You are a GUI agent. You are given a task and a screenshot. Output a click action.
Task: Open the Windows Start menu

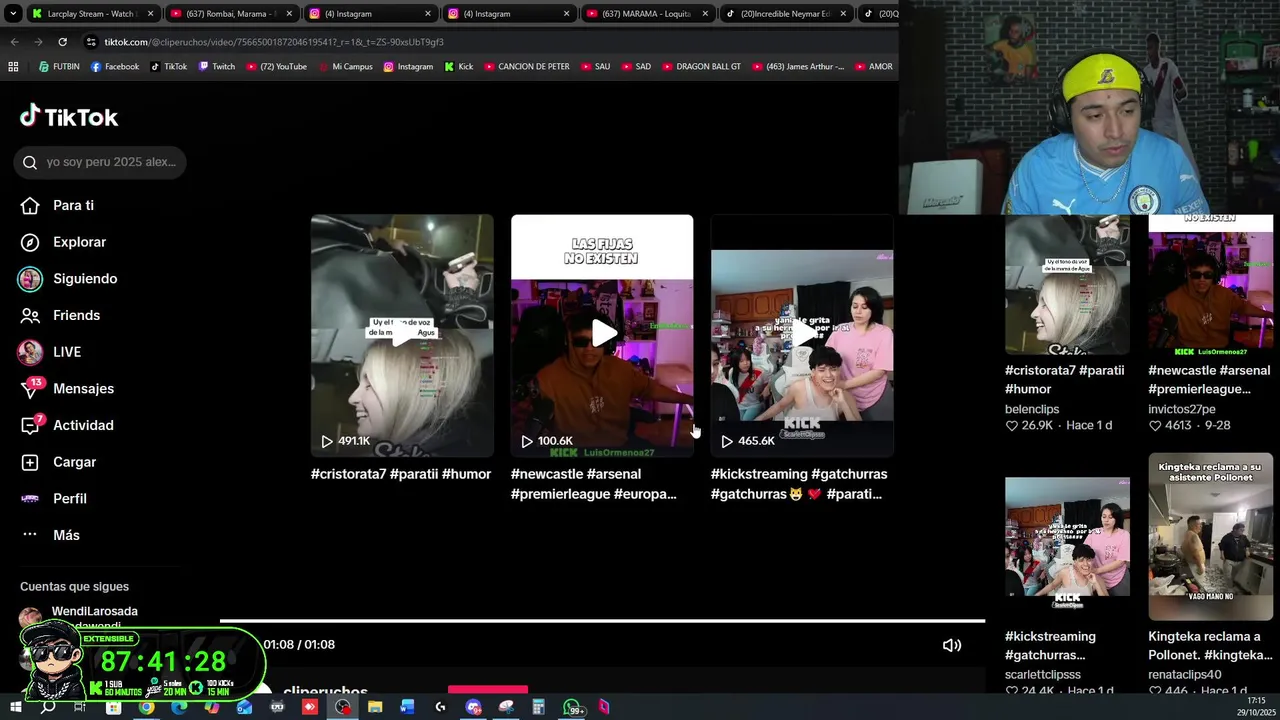[15, 707]
